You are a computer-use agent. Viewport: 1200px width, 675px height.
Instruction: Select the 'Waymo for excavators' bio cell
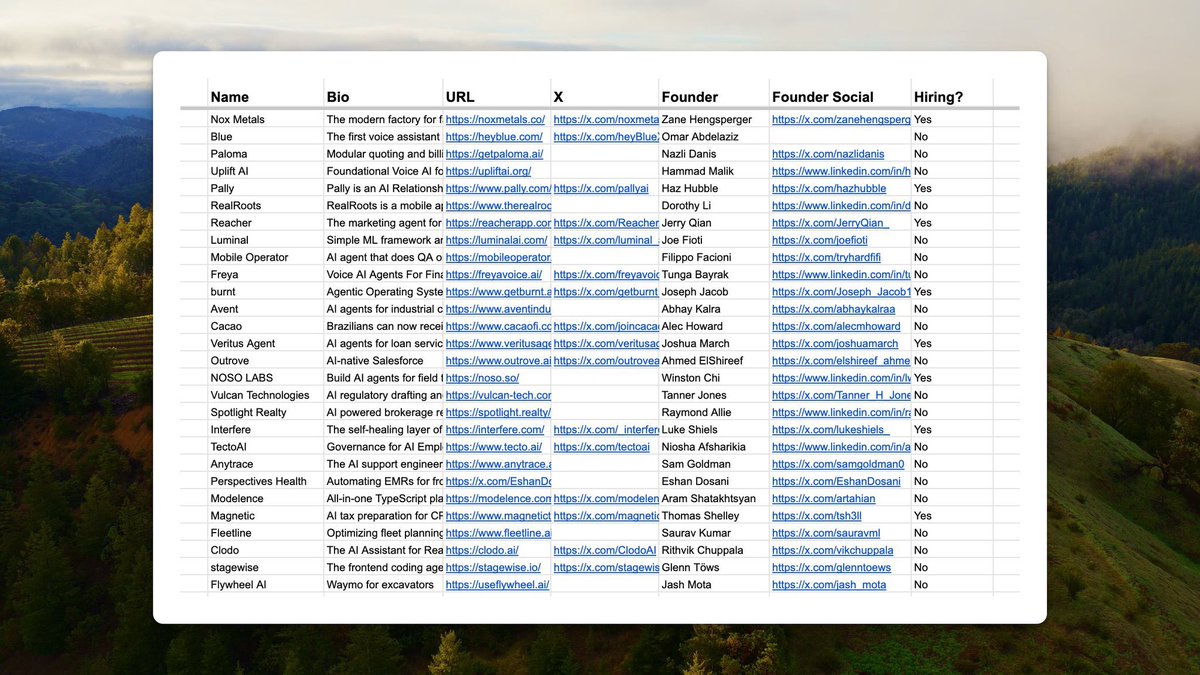pyautogui.click(x=383, y=585)
